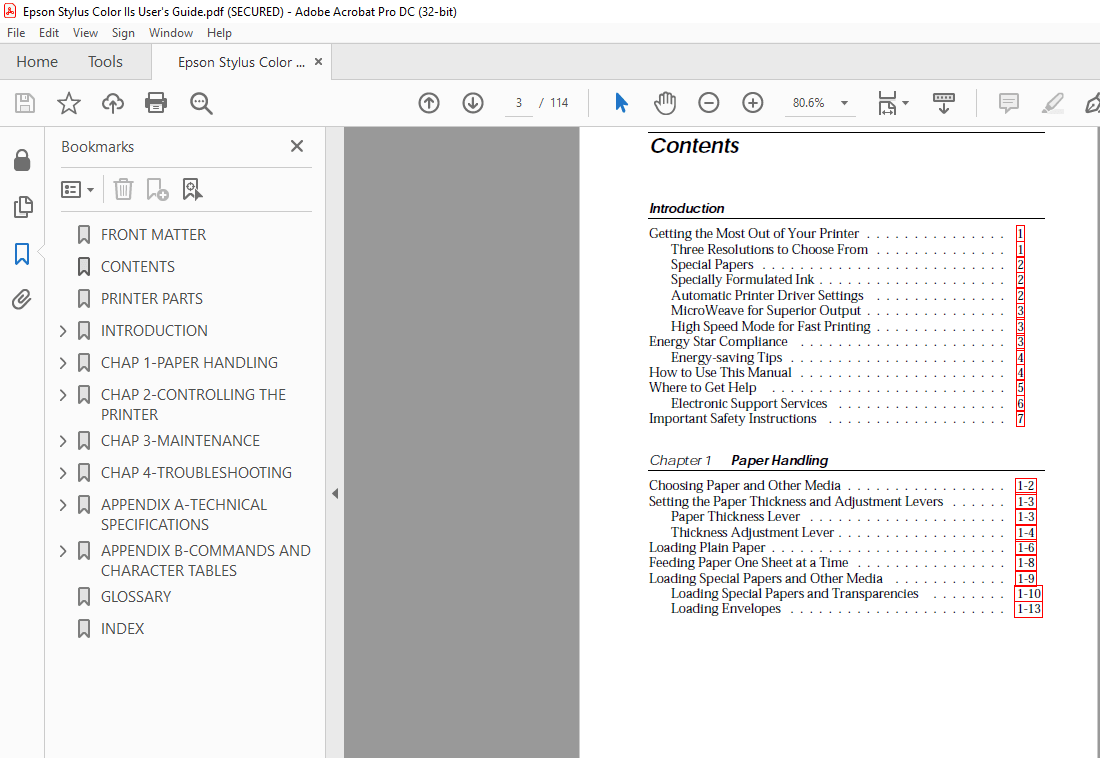Image resolution: width=1100 pixels, height=758 pixels.
Task: Open the File menu
Action: click(x=16, y=33)
